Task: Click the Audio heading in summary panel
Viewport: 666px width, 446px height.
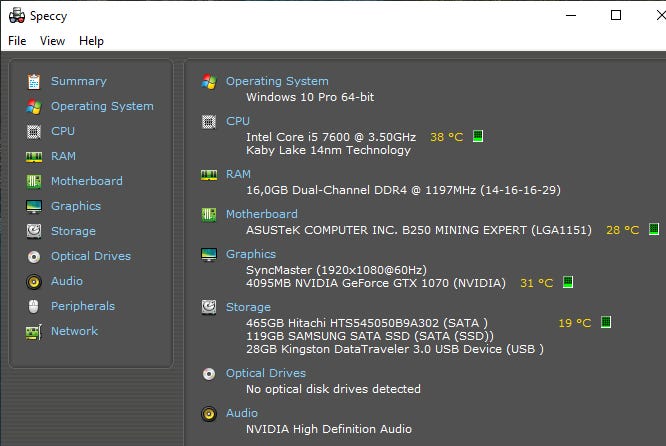Action: [242, 413]
